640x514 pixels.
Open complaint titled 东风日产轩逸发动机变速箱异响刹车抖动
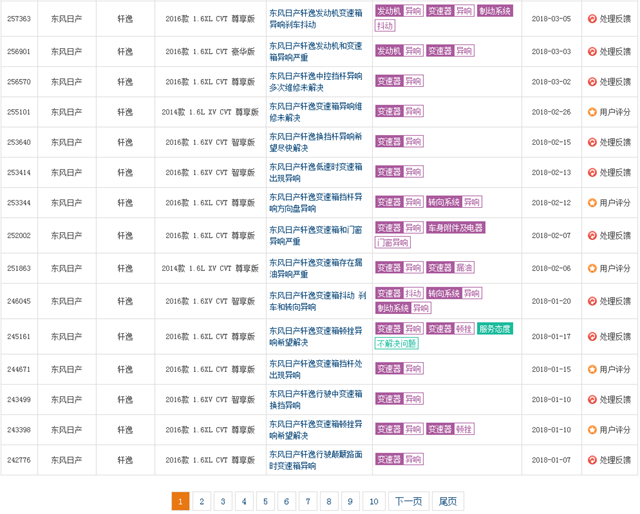pyautogui.click(x=316, y=19)
